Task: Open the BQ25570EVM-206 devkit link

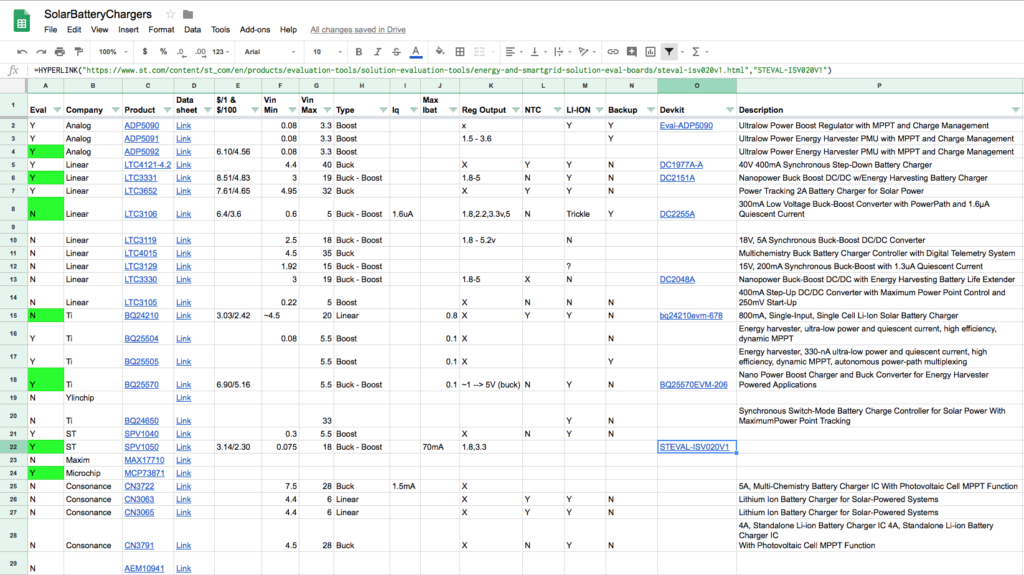Action: (693, 385)
